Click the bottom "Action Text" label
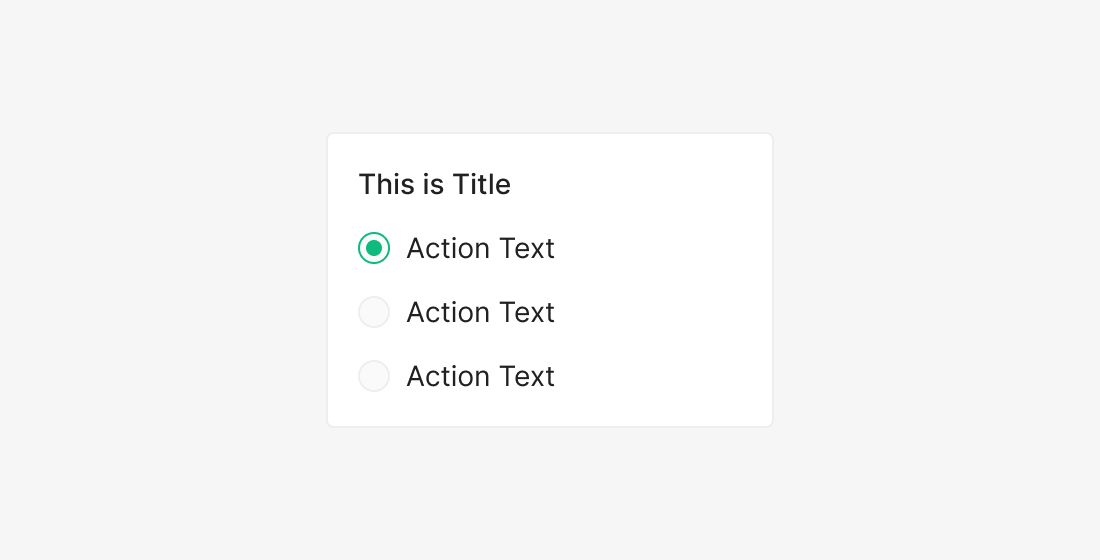 [480, 376]
